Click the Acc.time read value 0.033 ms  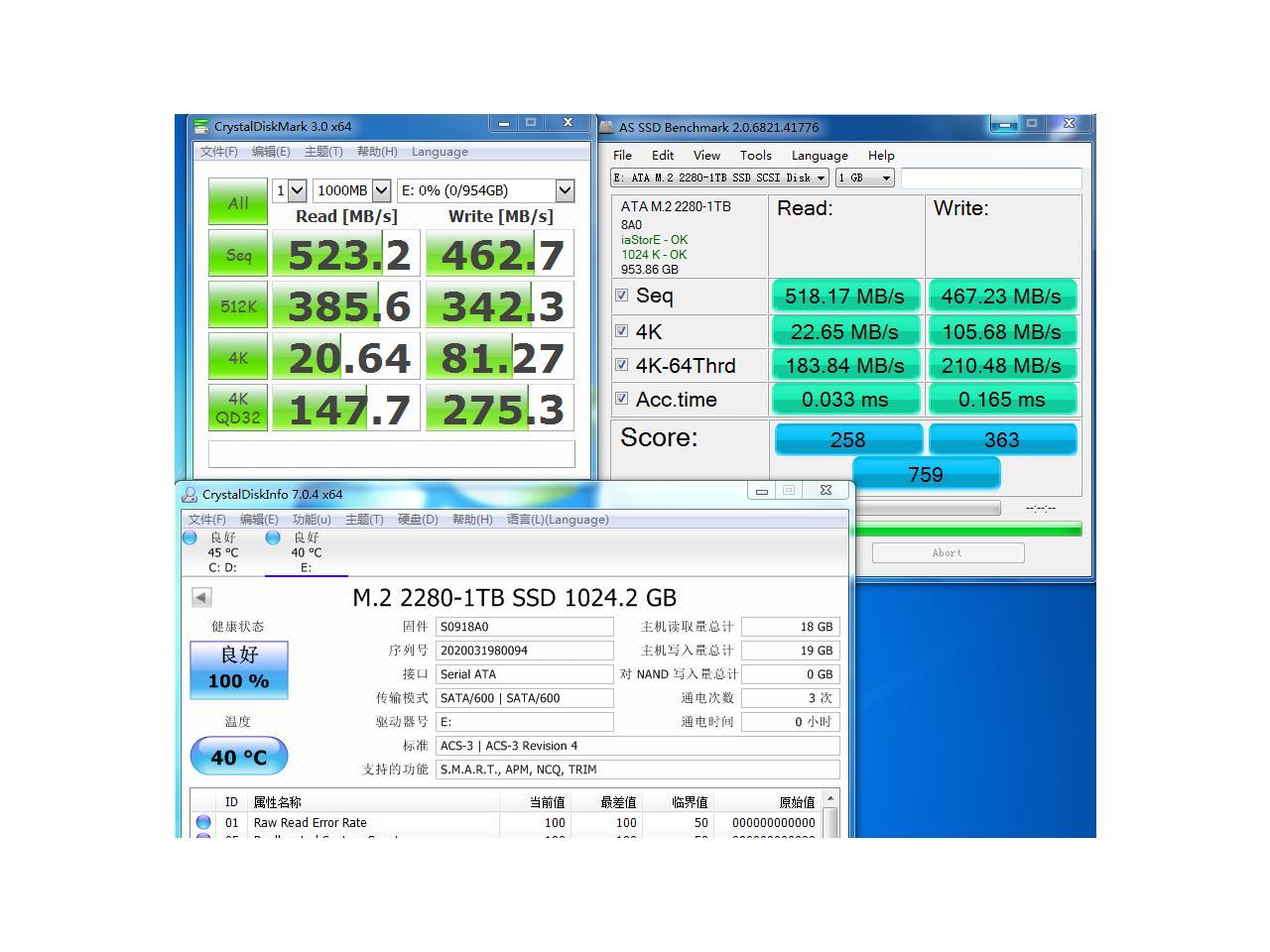tap(845, 399)
